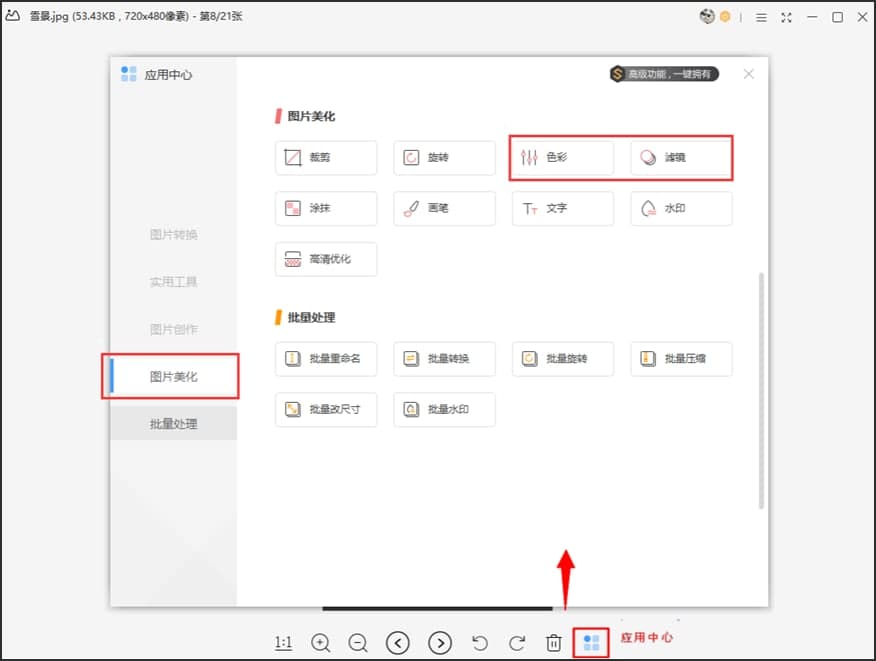The height and width of the screenshot is (661, 876).
Task: Go to the previous image
Action: (398, 643)
